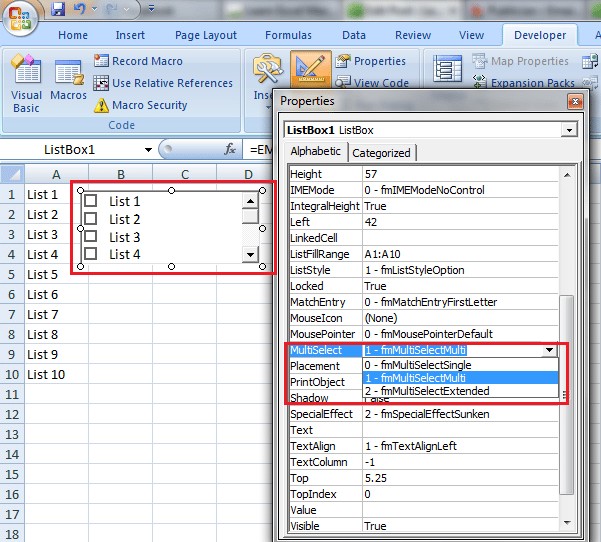The height and width of the screenshot is (542, 601).
Task: Close the Properties window
Action: (575, 102)
